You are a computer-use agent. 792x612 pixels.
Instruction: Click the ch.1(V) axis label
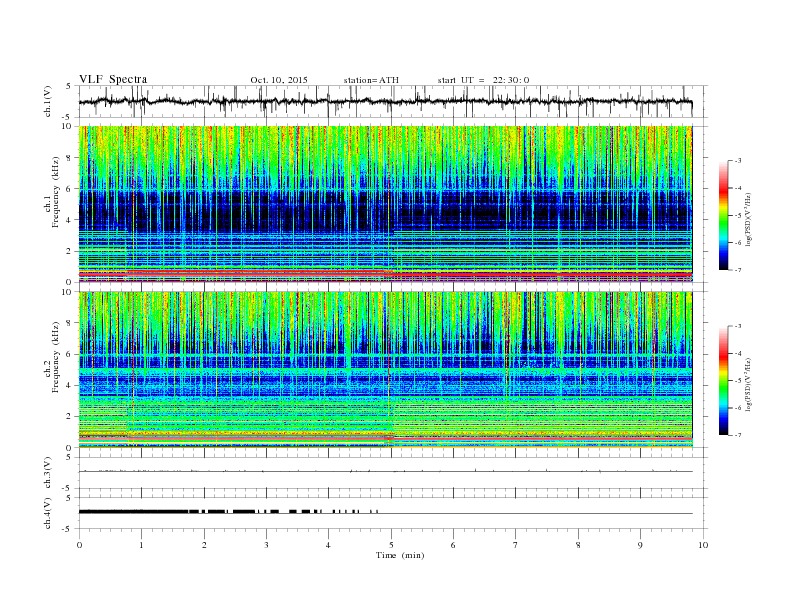coord(48,101)
